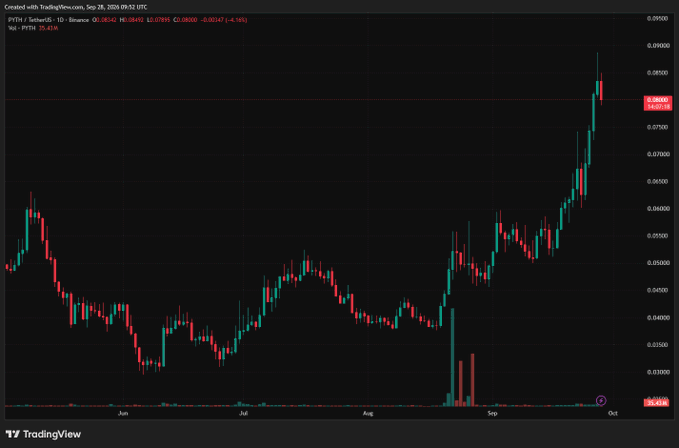The height and width of the screenshot is (448, 679).
Task: Click the 0.09000 price axis label
Action: click(658, 45)
